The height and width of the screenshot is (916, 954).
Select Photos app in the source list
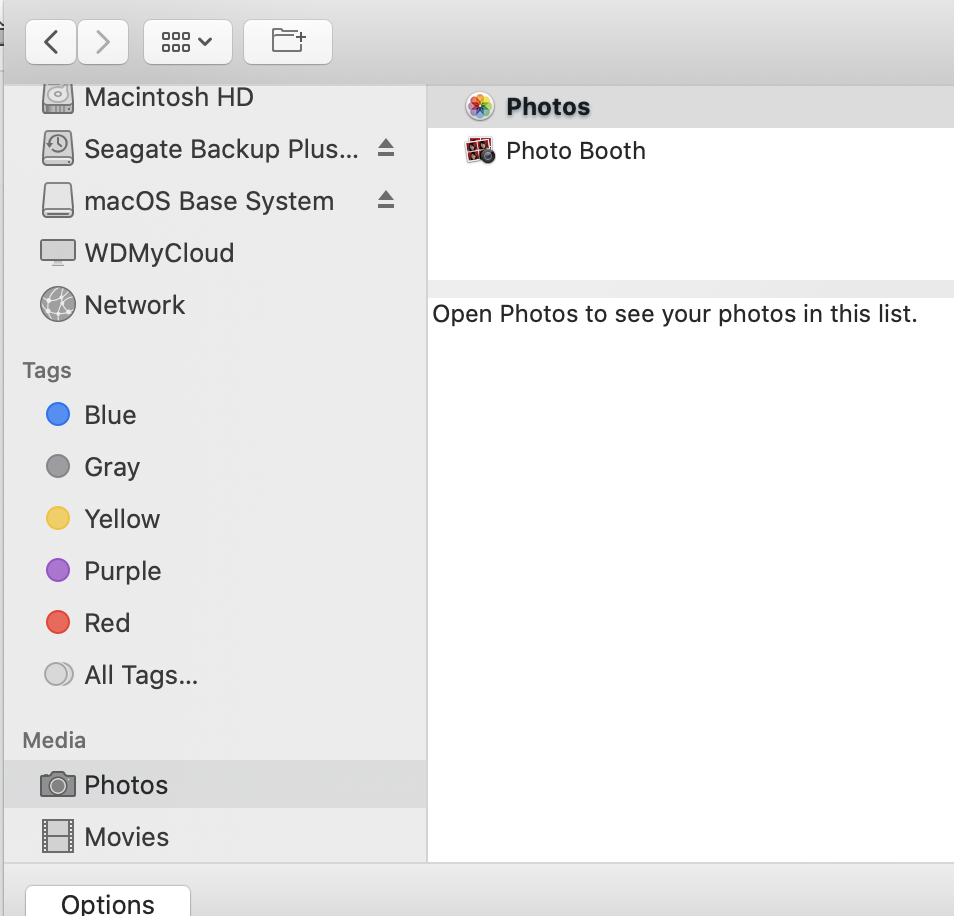691,106
